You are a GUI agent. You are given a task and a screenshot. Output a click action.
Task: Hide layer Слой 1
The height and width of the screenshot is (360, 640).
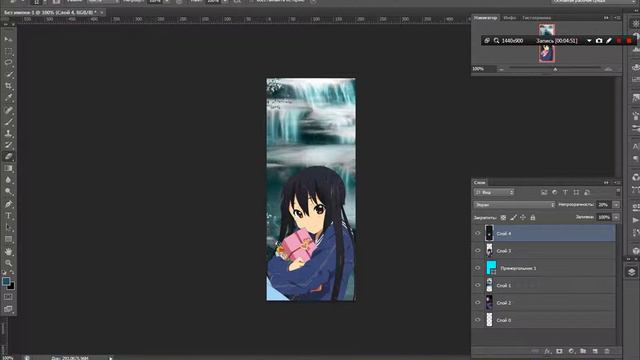click(478, 285)
